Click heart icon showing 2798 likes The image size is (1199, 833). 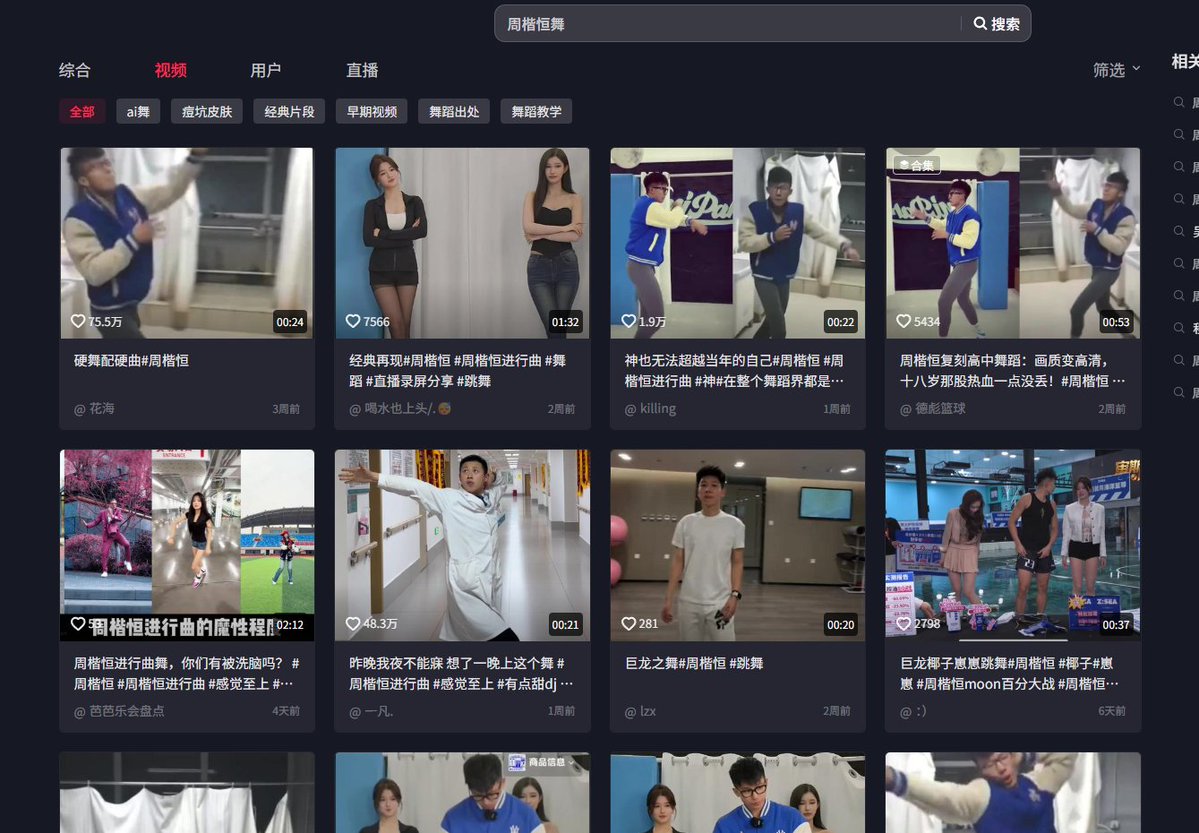click(x=903, y=623)
